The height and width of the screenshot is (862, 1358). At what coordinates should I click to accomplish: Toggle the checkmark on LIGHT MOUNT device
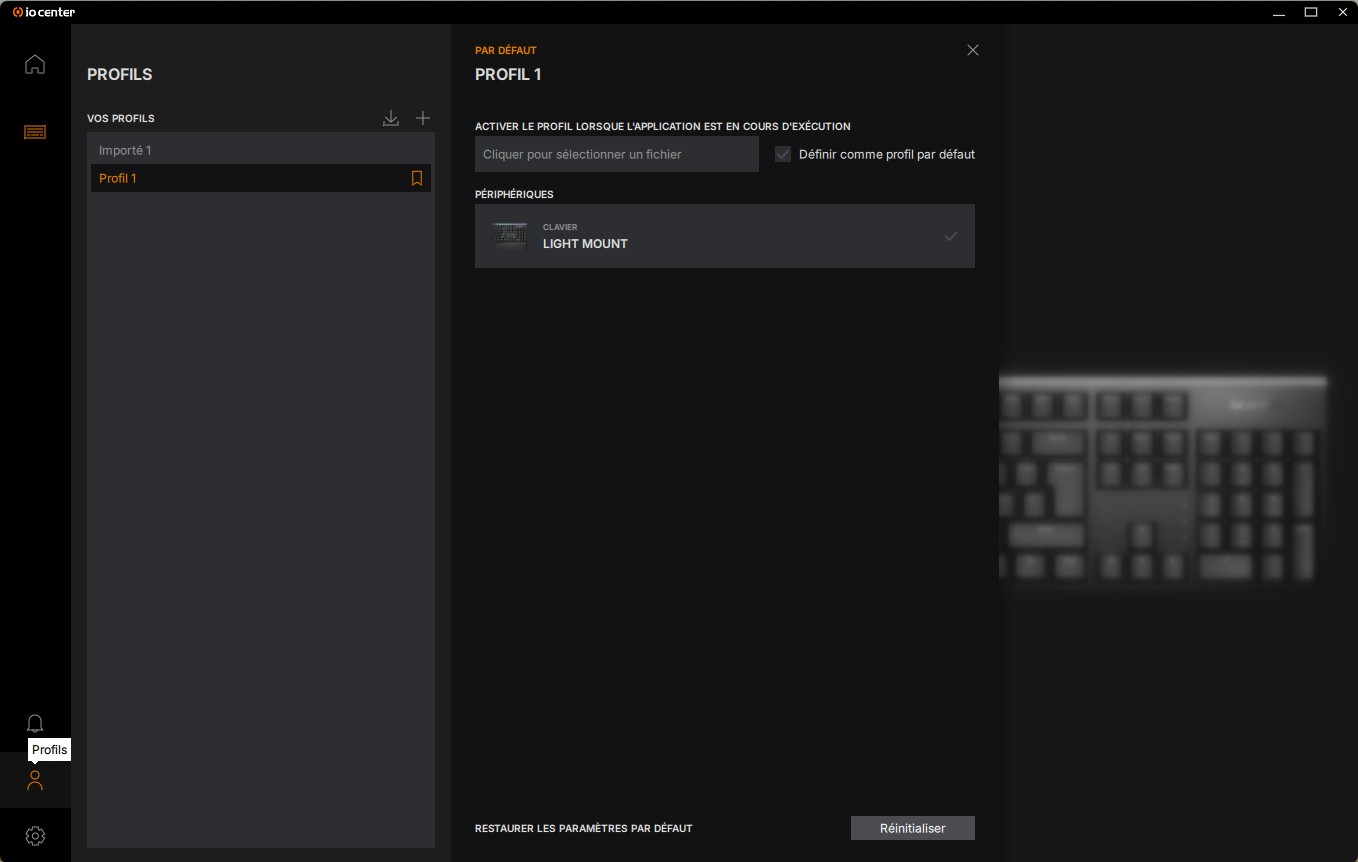(951, 236)
